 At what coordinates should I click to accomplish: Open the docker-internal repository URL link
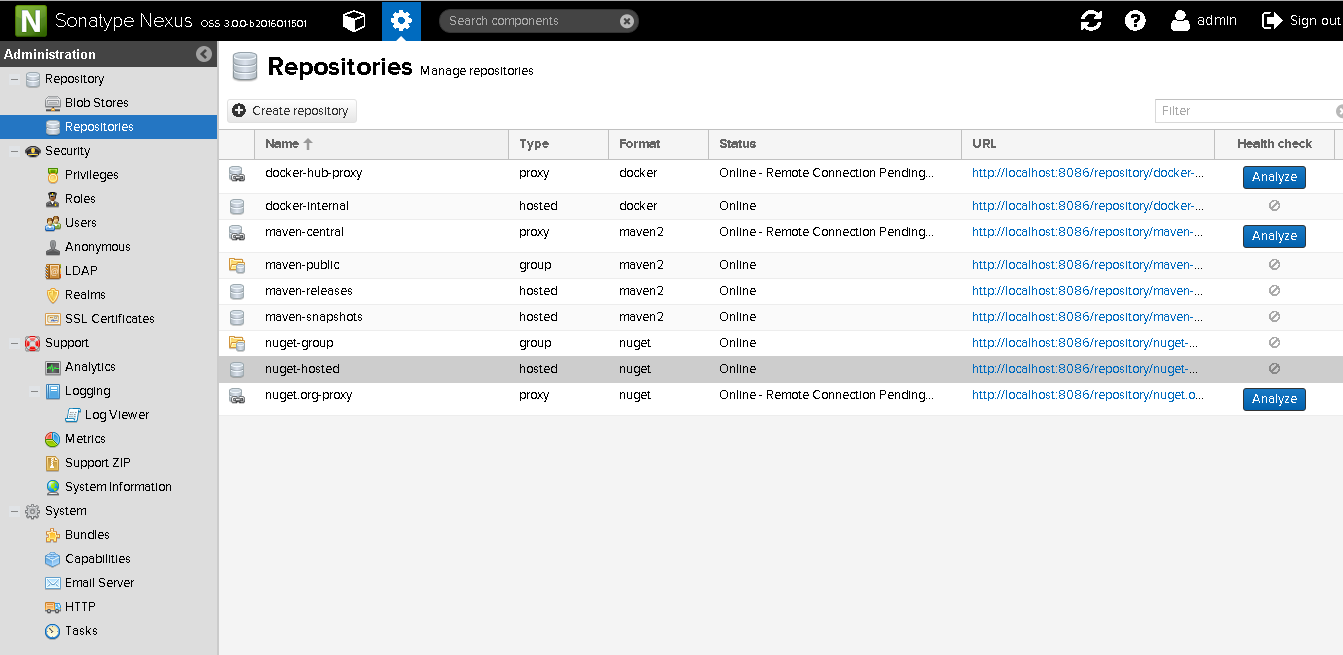[1088, 206]
